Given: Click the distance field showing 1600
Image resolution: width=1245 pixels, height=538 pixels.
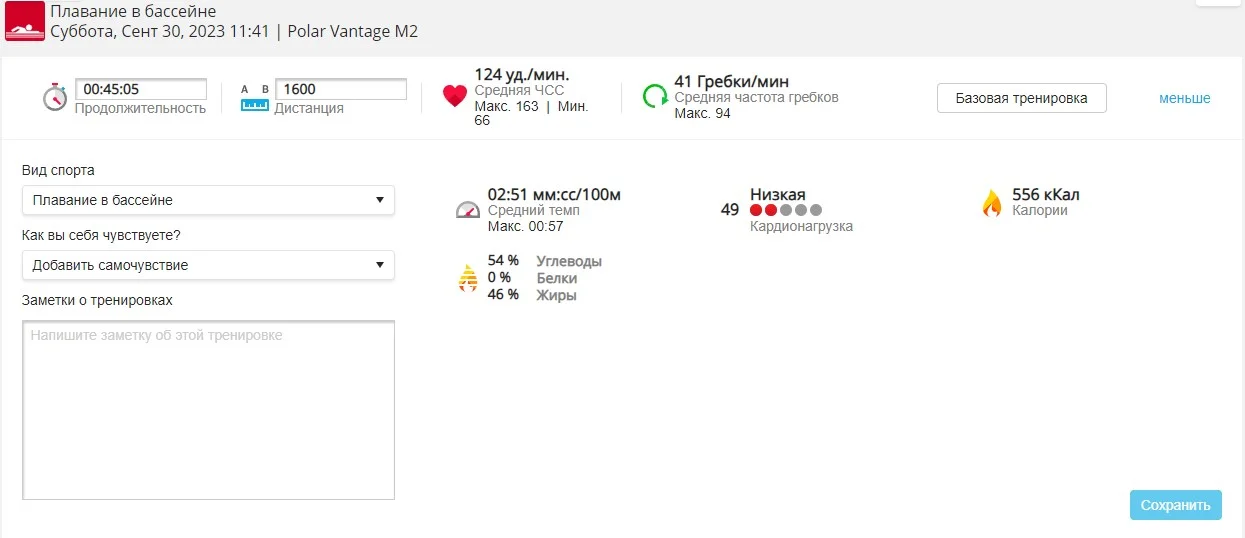Looking at the screenshot, I should [341, 89].
